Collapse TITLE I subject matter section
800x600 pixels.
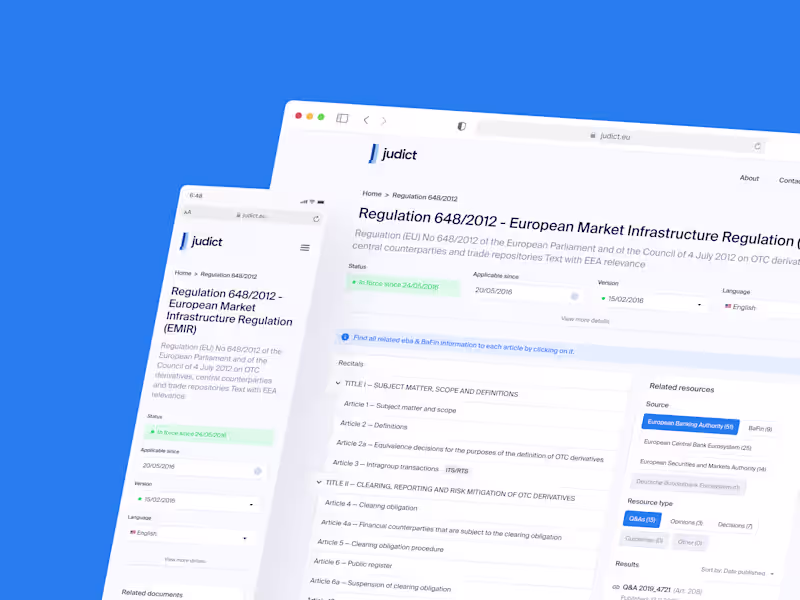coord(338,383)
